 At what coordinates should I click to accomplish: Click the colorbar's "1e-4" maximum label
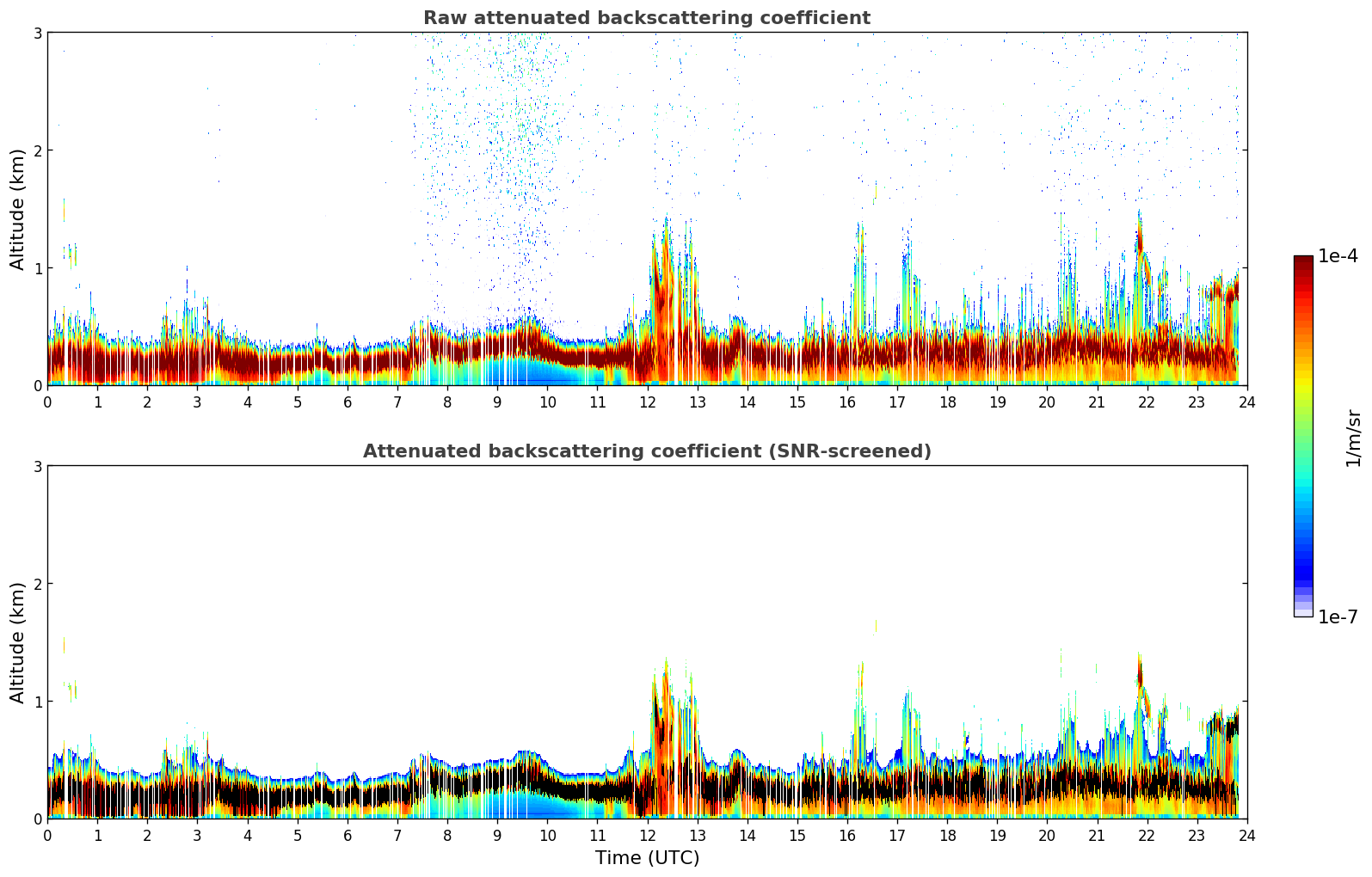[x=1338, y=256]
